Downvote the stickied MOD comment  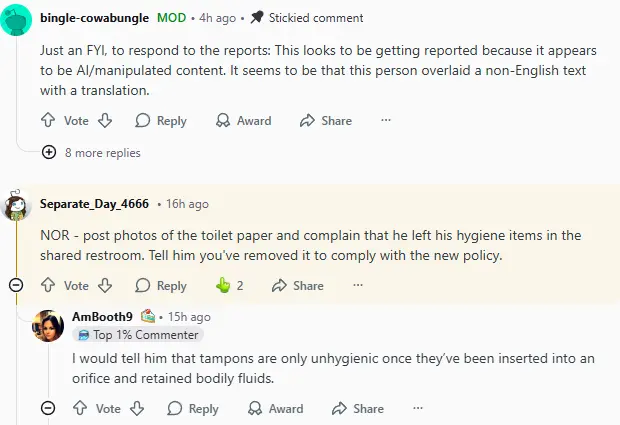pos(105,120)
